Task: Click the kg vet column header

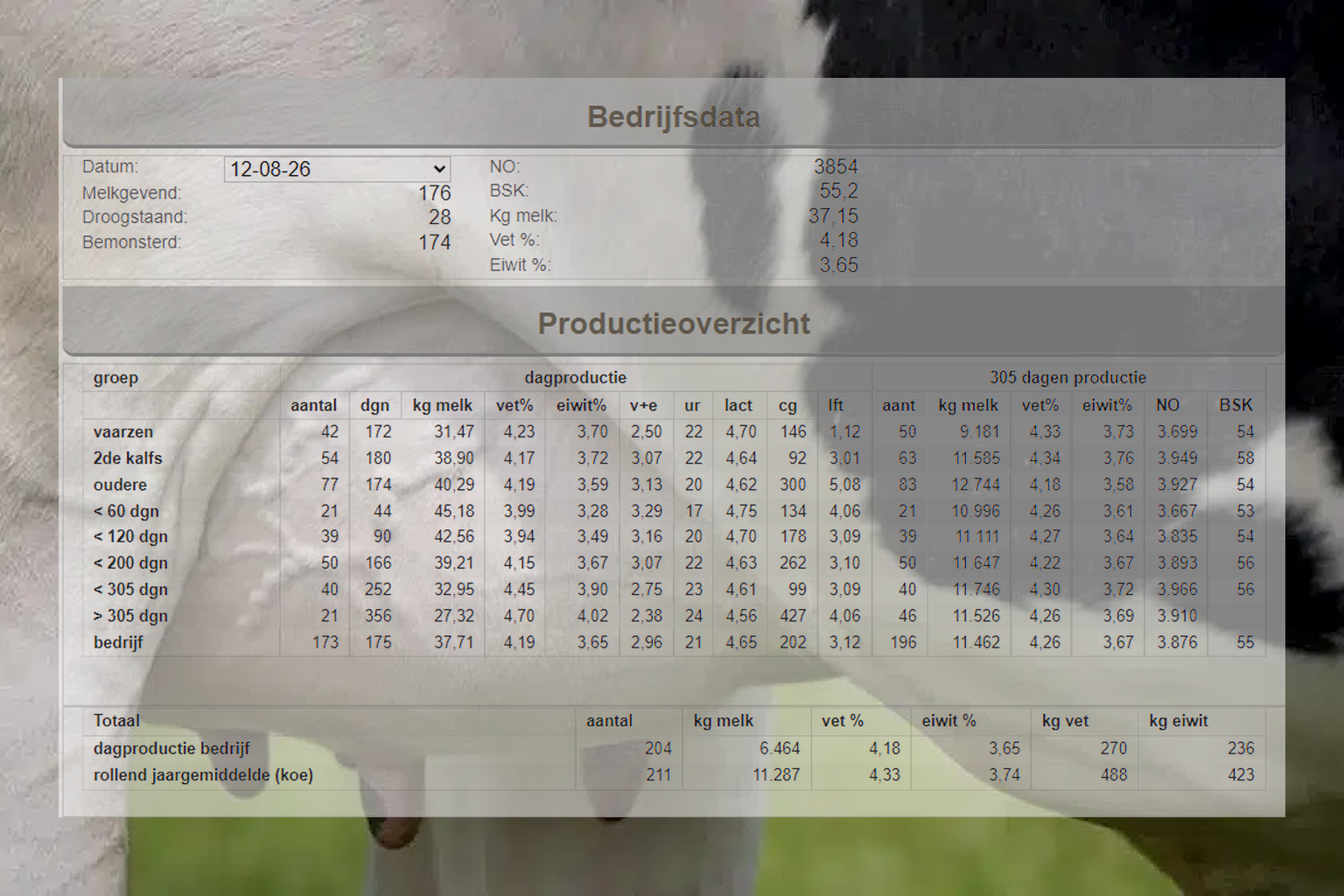Action: coord(1065,721)
